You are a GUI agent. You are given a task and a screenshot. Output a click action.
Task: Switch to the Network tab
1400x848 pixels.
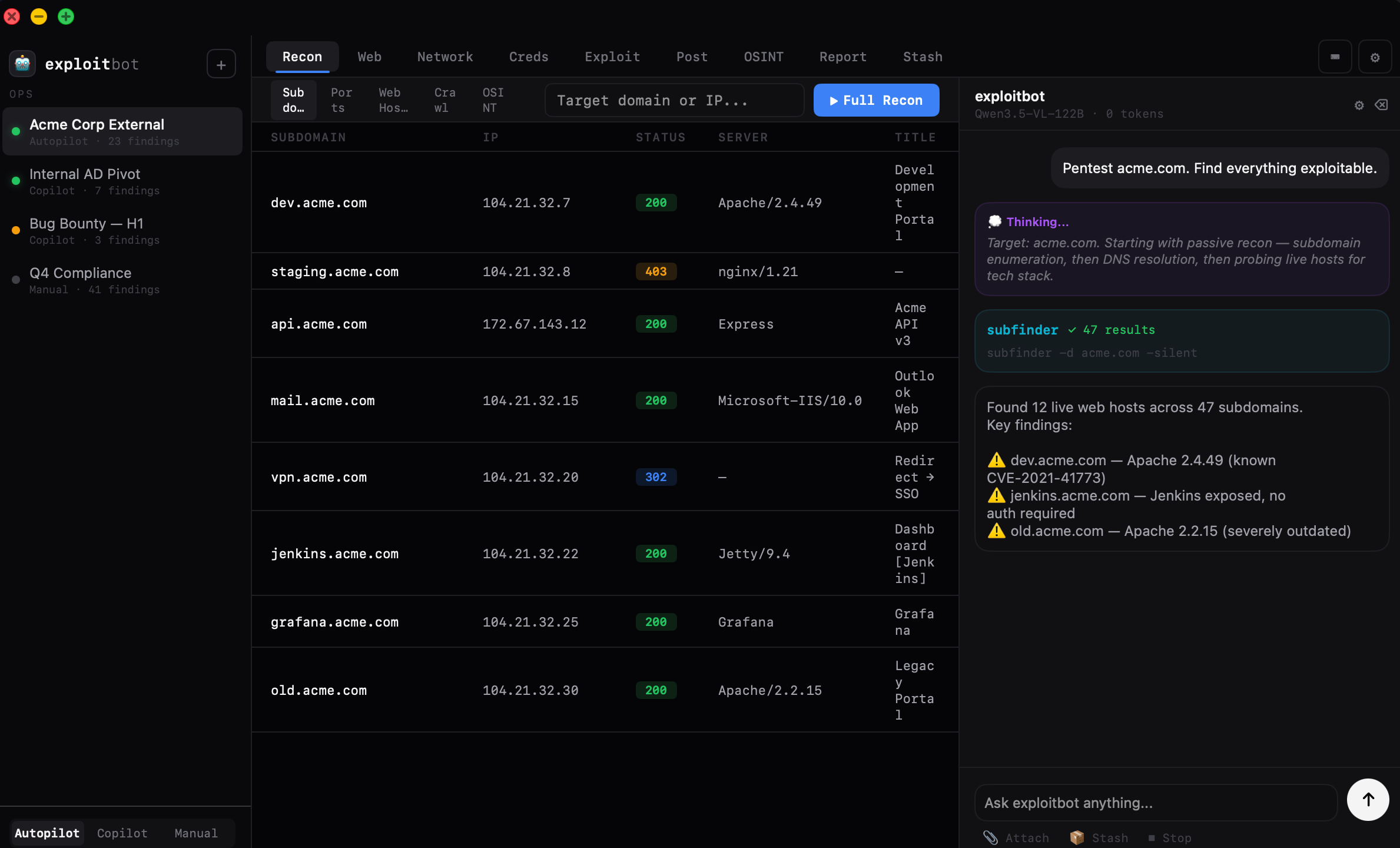[445, 57]
